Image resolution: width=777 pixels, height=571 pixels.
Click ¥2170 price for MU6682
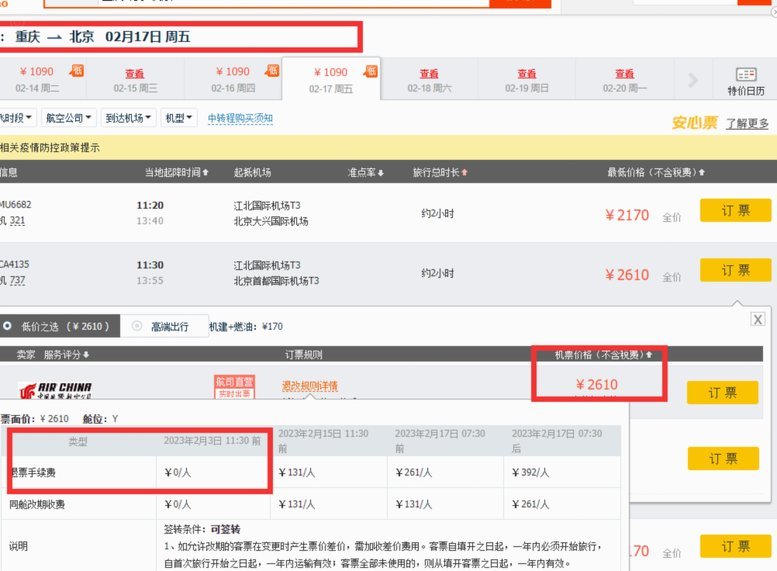point(627,215)
